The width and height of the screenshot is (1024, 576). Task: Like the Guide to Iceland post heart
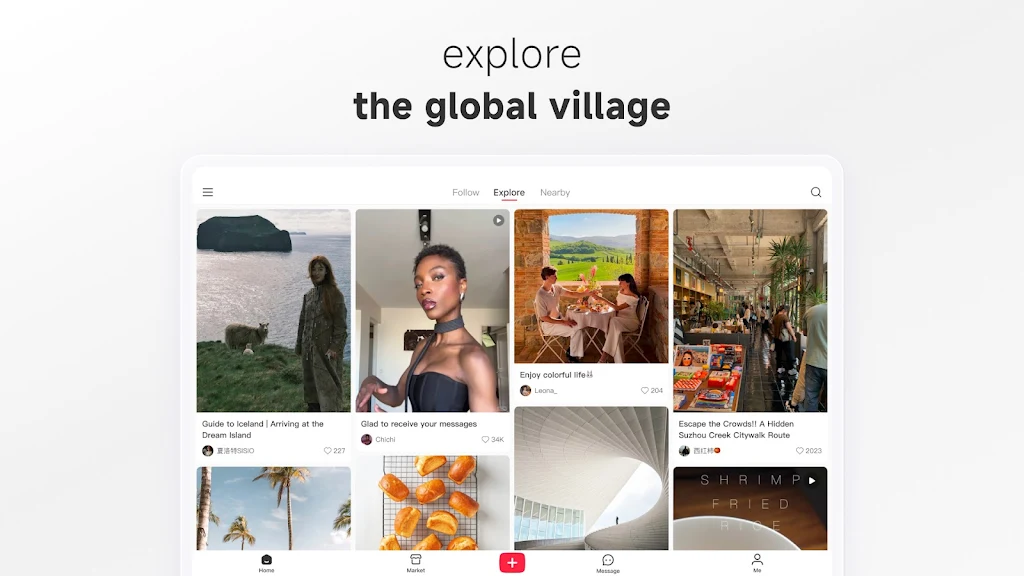click(328, 451)
